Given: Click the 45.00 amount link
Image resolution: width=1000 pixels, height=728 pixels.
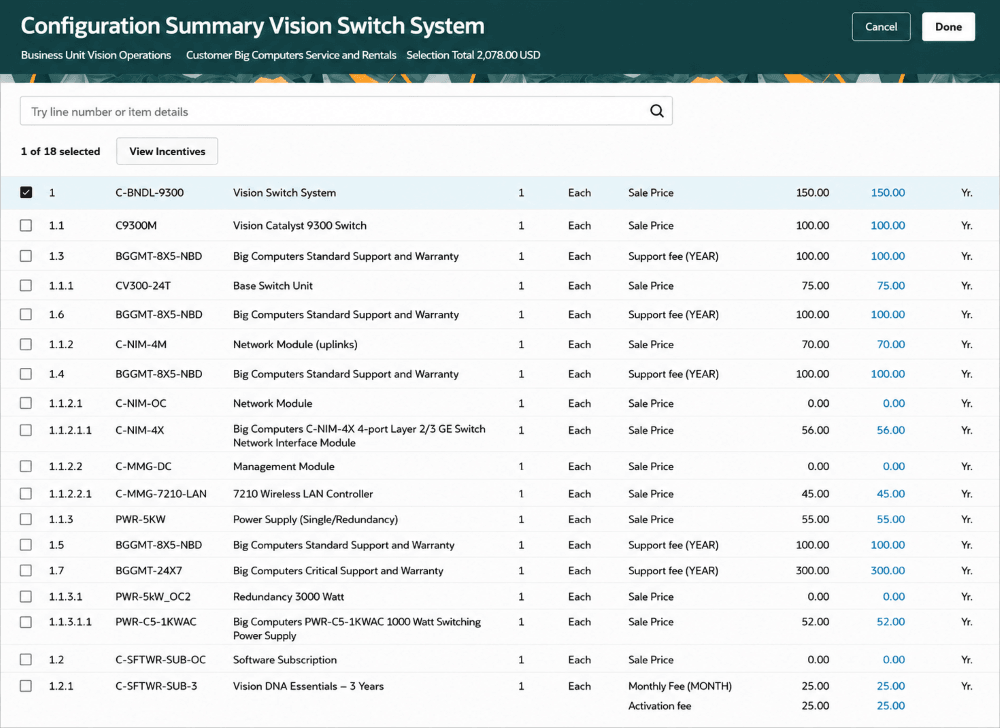Looking at the screenshot, I should [x=891, y=493].
